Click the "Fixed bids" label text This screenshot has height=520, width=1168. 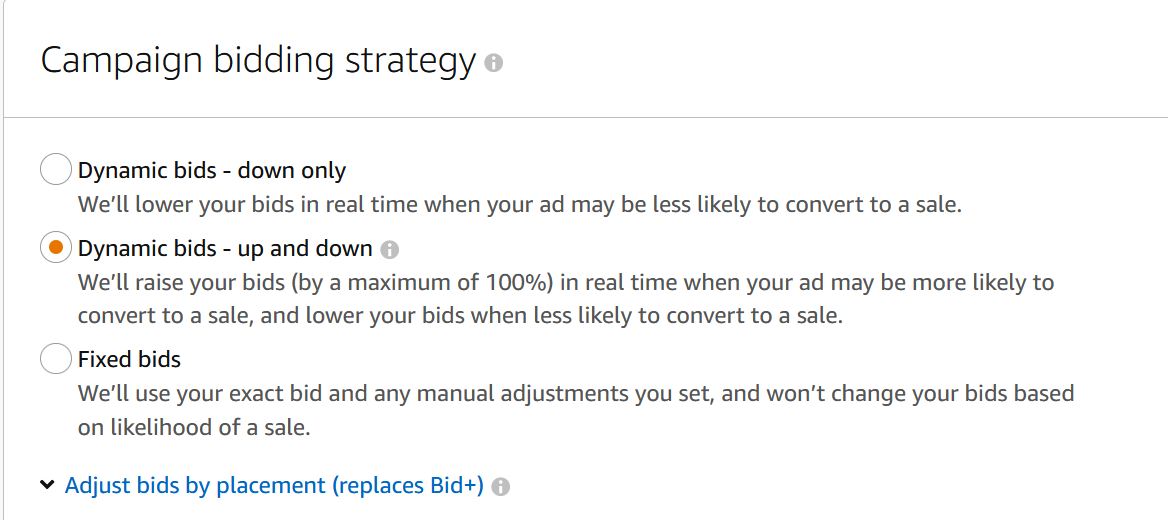pyautogui.click(x=129, y=358)
